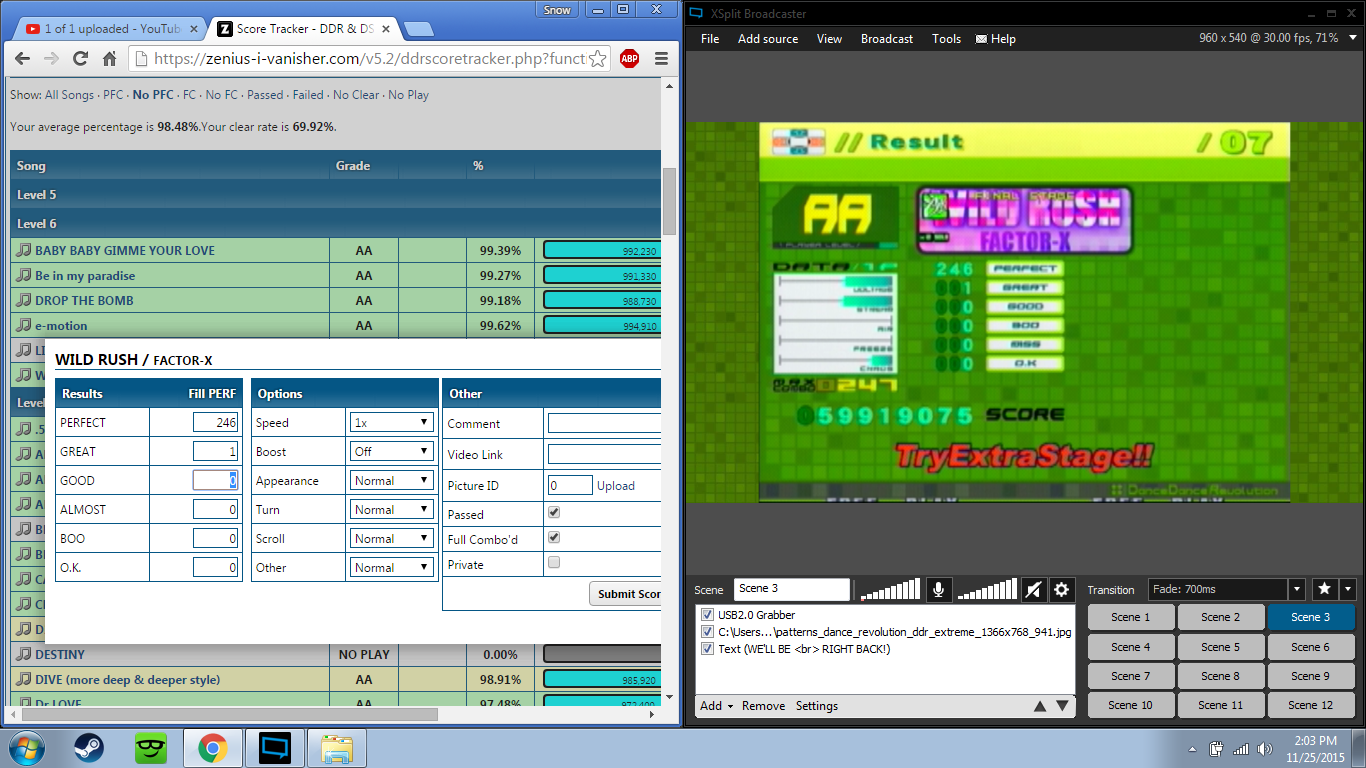Open XSplit Broadcast menu
The height and width of the screenshot is (768, 1366).
click(x=887, y=39)
